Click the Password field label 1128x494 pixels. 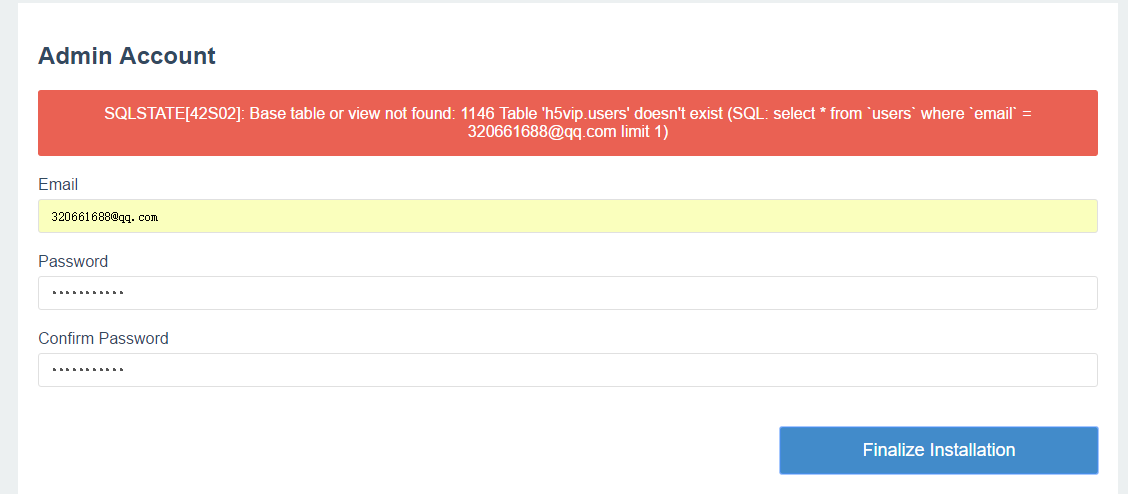coord(73,261)
